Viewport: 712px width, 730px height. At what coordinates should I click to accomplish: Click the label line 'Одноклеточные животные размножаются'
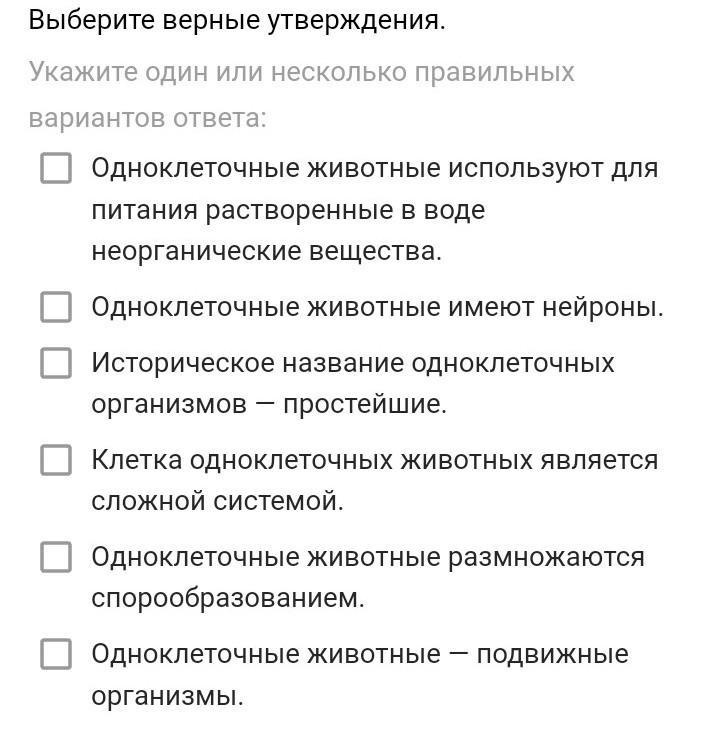click(x=367, y=557)
